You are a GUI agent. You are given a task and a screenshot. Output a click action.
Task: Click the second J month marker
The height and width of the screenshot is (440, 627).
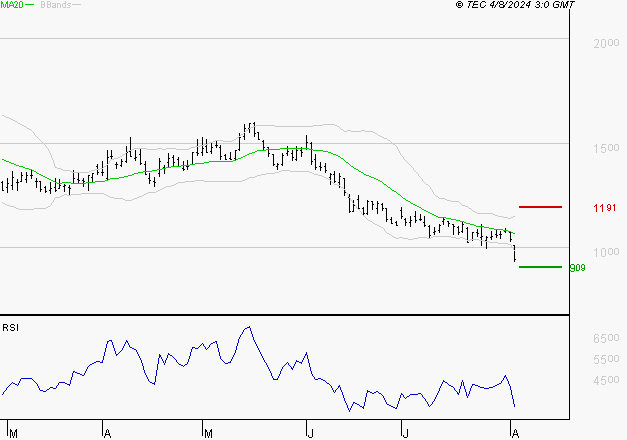(405, 434)
